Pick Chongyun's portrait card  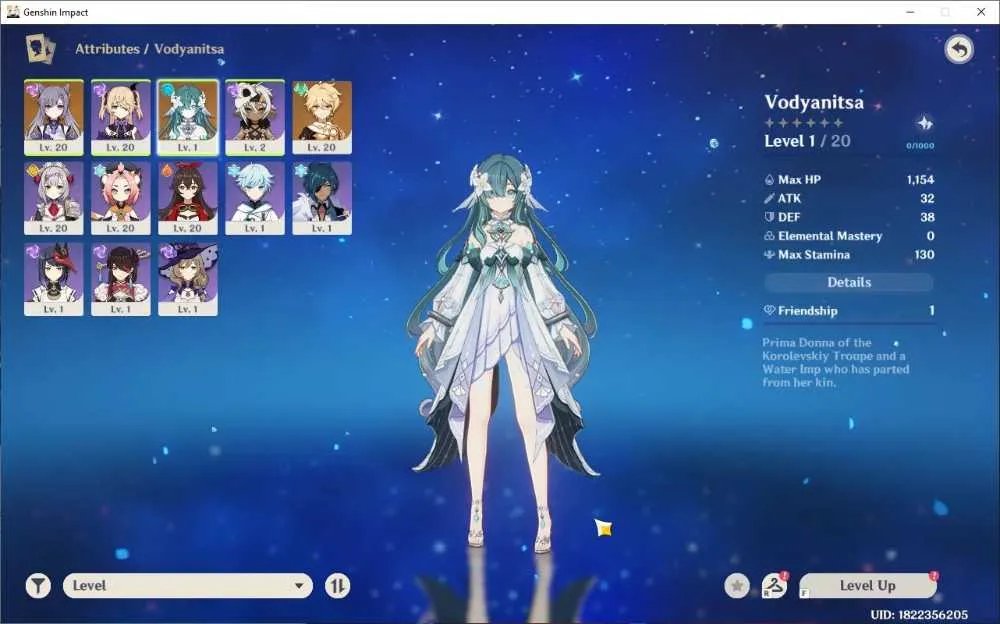coord(254,198)
